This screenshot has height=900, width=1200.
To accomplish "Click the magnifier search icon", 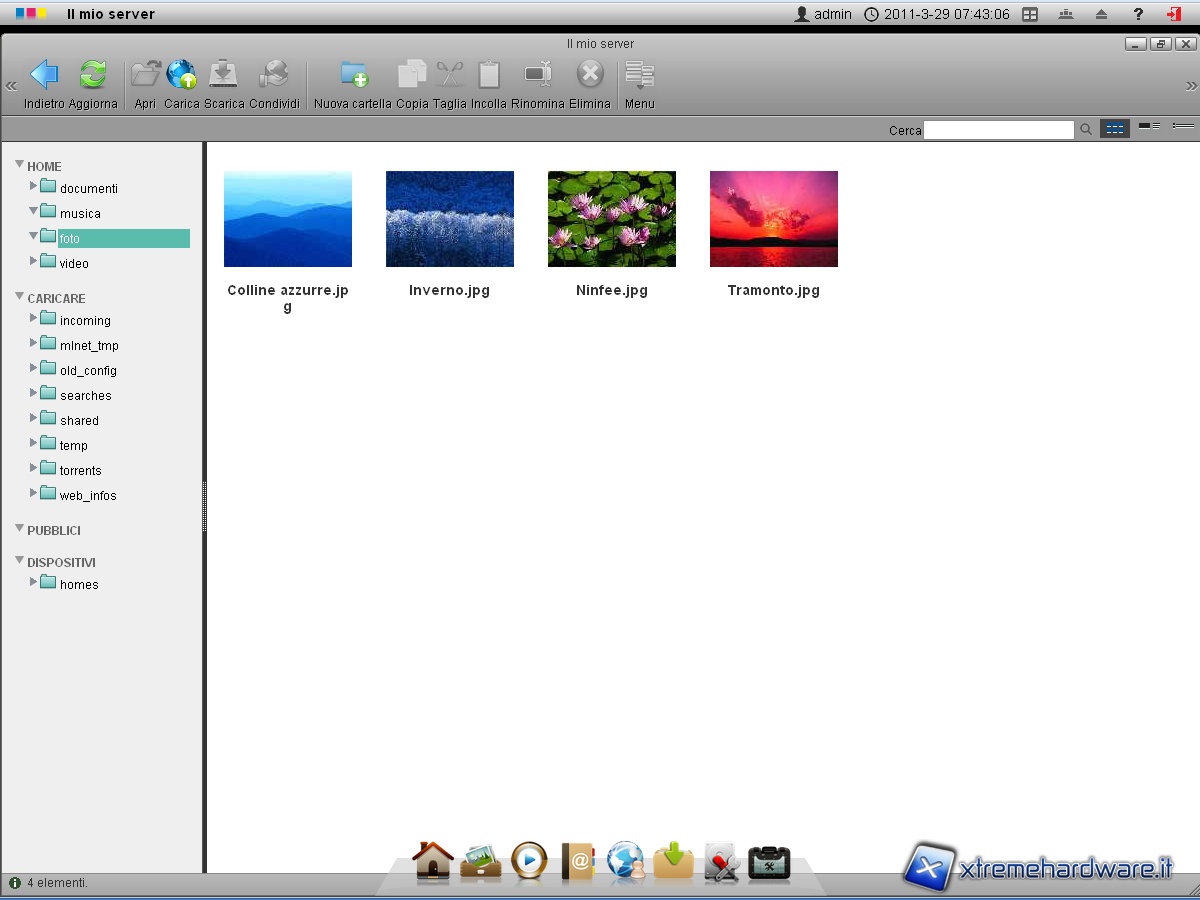I will pos(1086,130).
